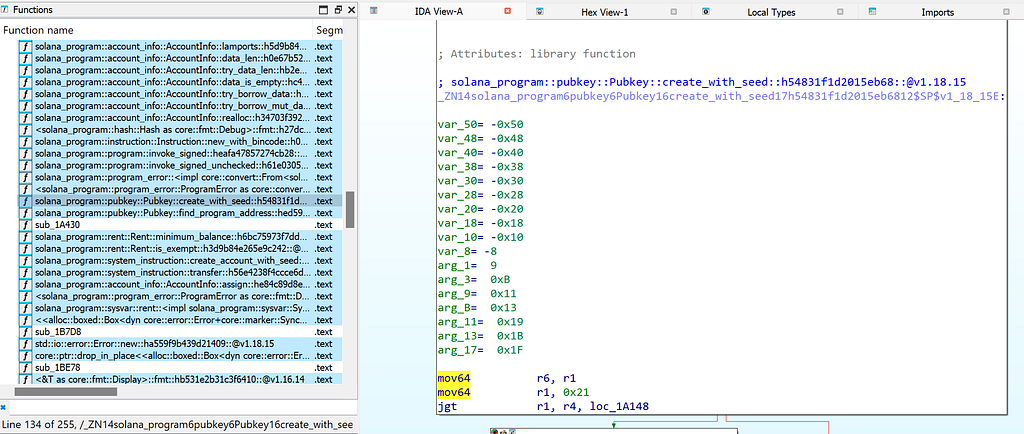Click Functions list horizontal scrollbar thumb

[65, 392]
